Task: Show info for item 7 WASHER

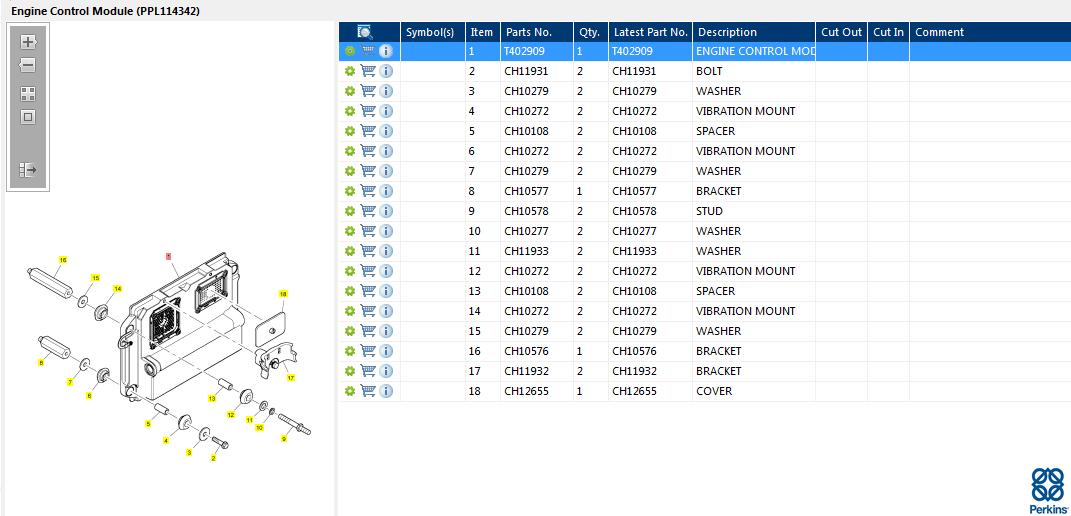Action: 386,171
